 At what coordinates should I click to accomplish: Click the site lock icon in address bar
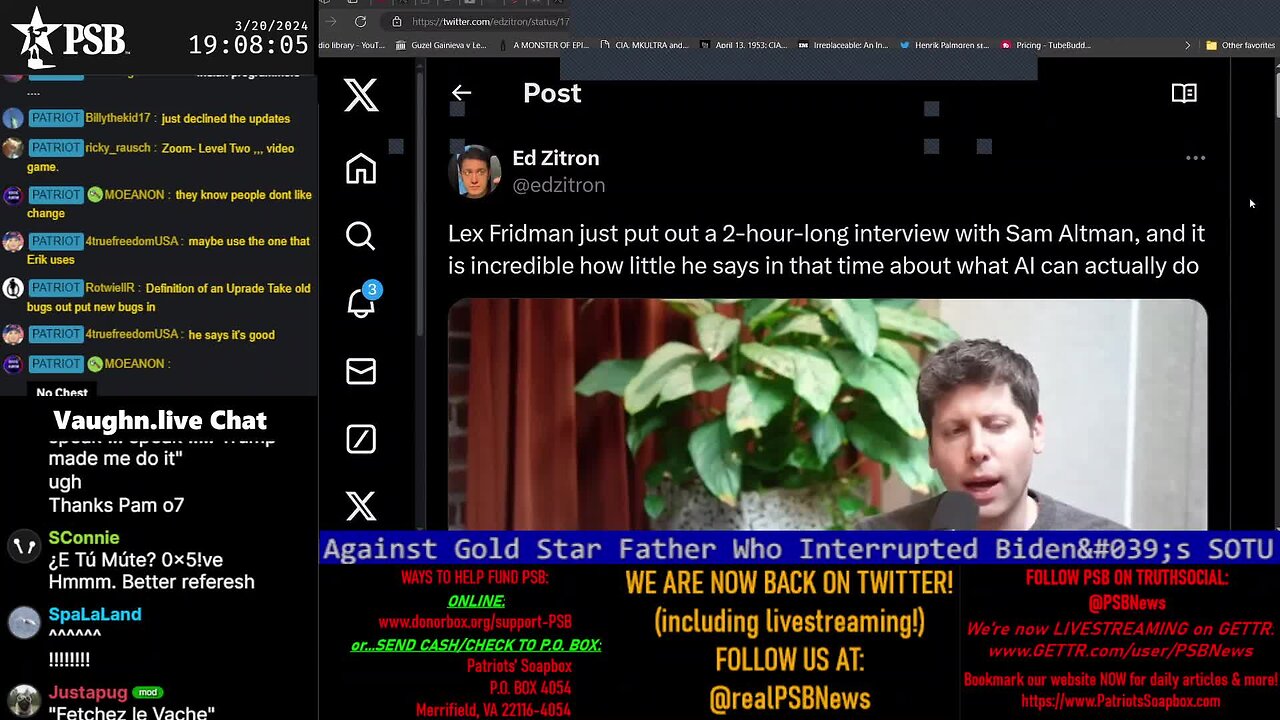[x=397, y=21]
